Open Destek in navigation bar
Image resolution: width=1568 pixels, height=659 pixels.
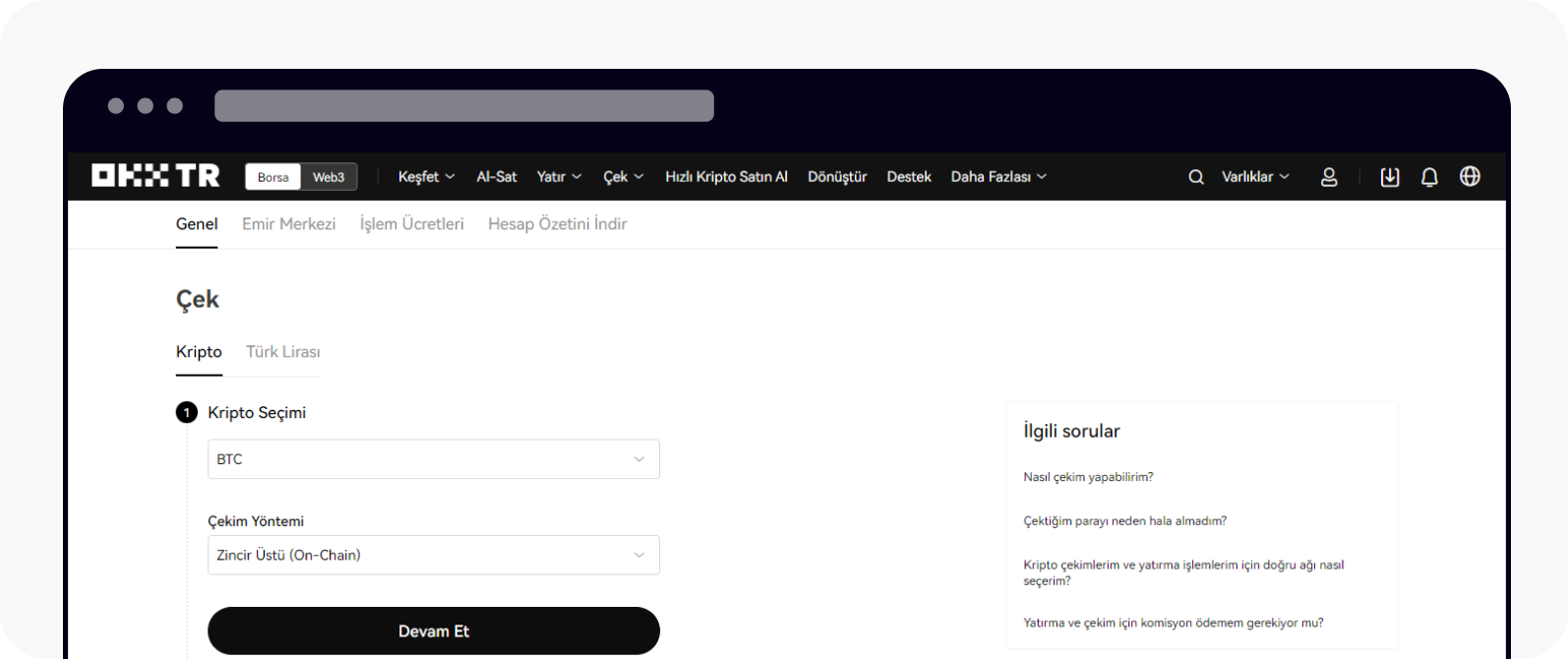(909, 177)
